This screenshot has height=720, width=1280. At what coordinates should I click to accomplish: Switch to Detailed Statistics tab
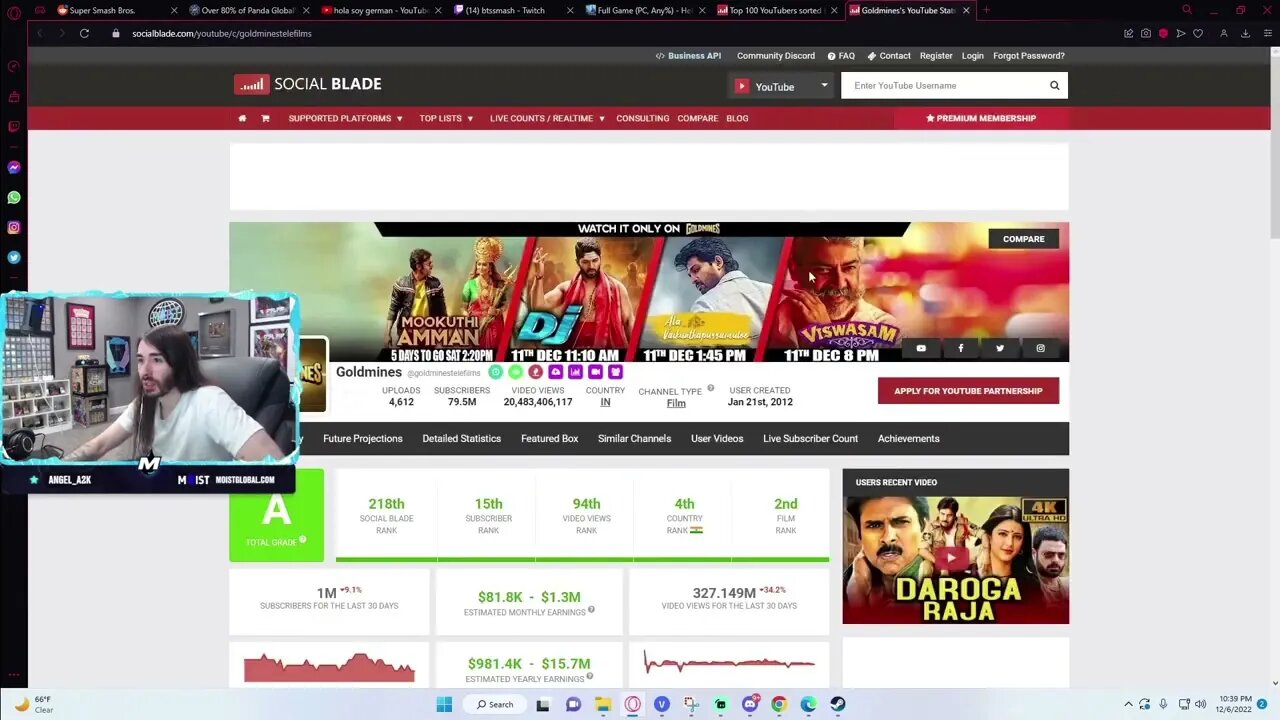pos(461,438)
